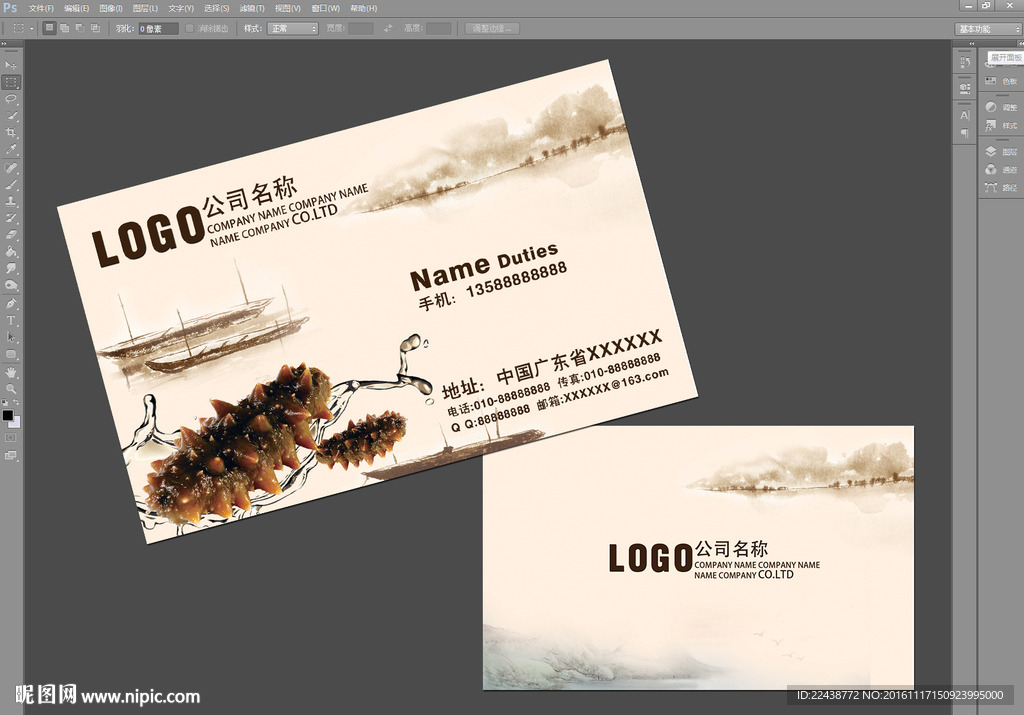Reset default foreground and background colors

click(x=5, y=403)
